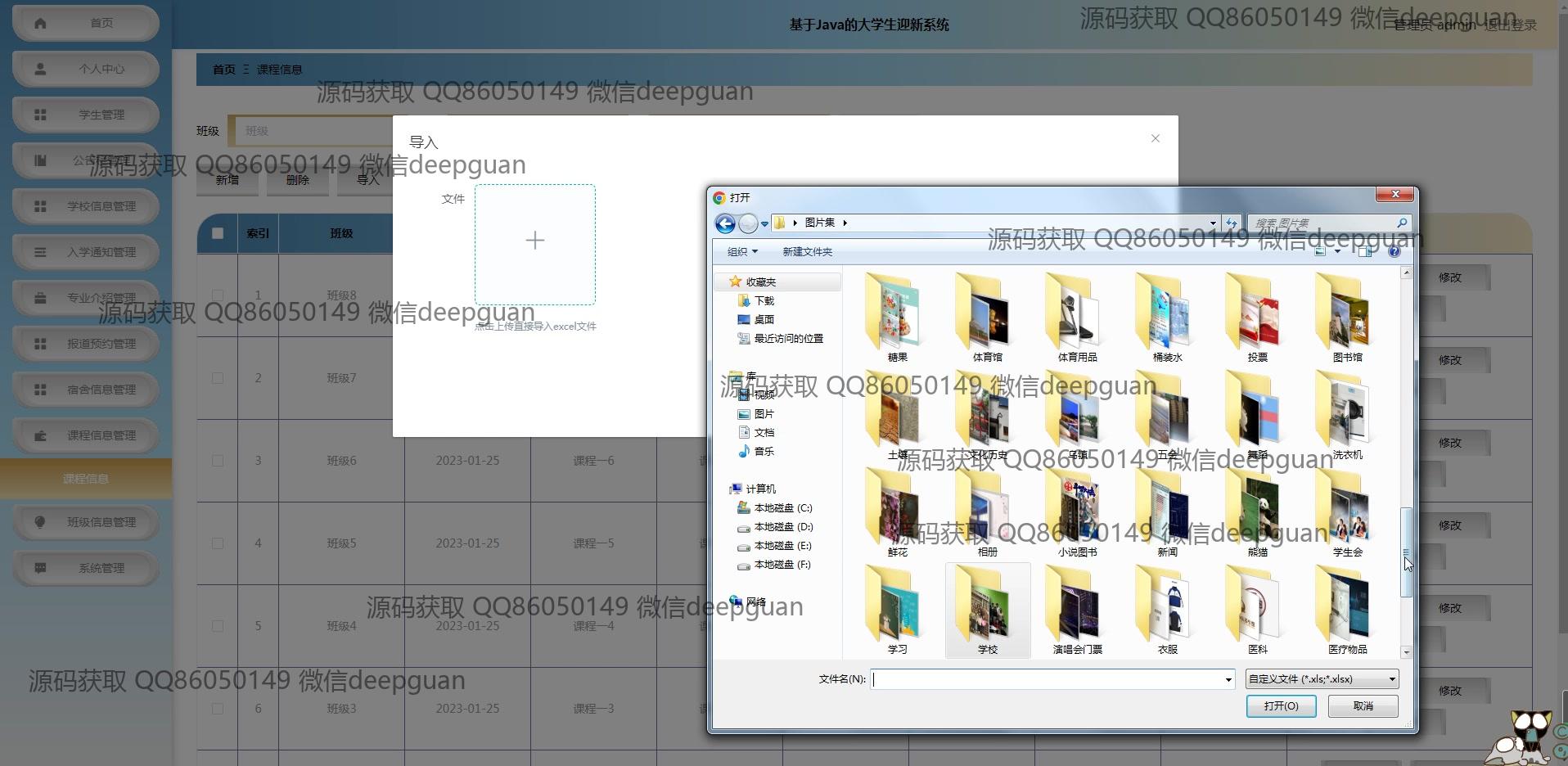
Task: Open the 学校 folder thumbnail
Action: (987, 610)
